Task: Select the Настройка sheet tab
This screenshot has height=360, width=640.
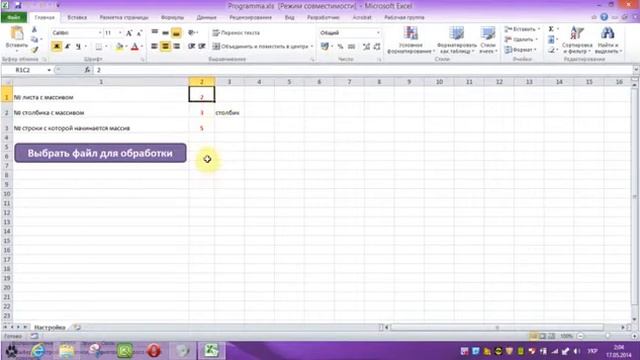Action: click(x=49, y=327)
